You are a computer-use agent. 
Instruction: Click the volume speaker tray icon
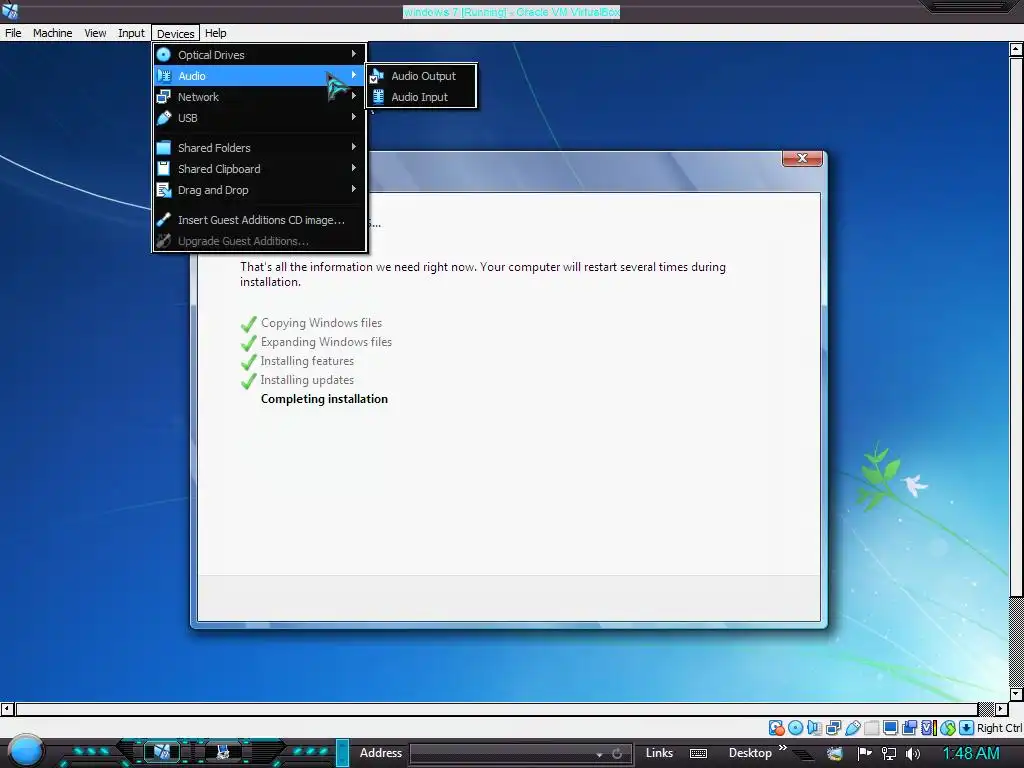coord(913,753)
